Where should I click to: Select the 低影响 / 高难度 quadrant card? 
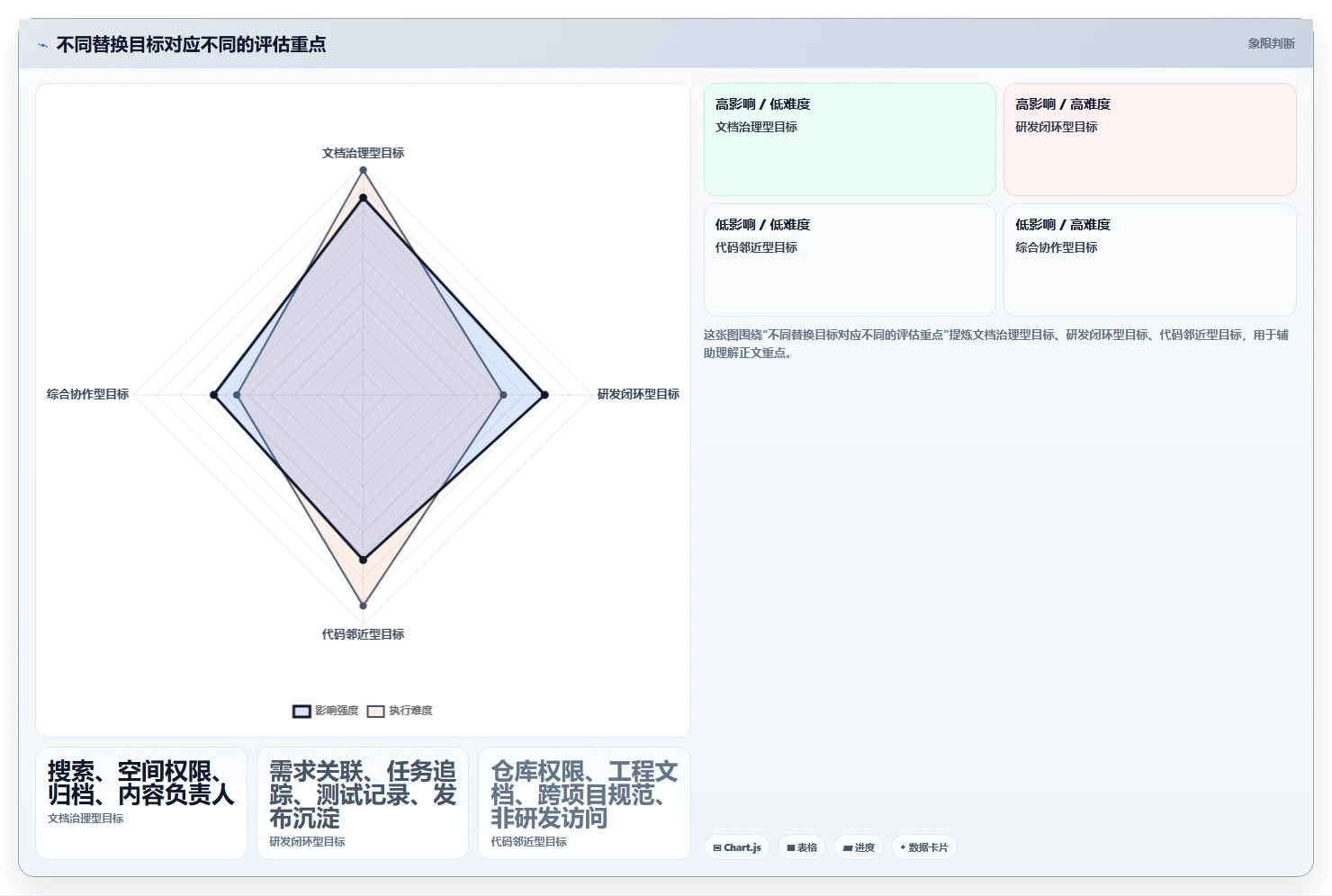point(1150,260)
